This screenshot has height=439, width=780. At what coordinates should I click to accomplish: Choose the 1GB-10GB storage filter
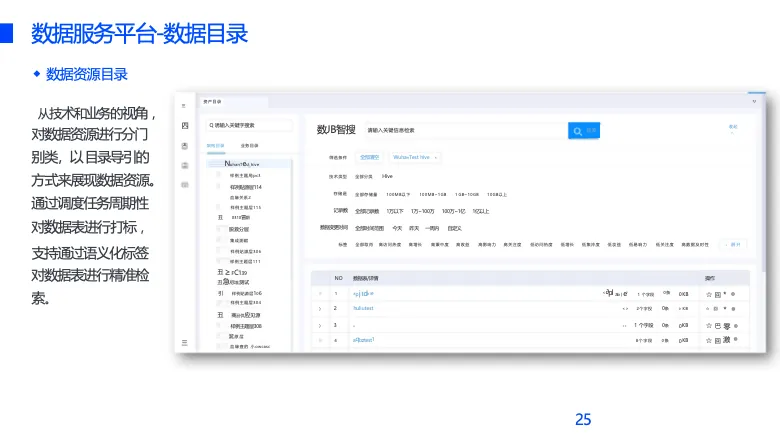[x=467, y=194]
